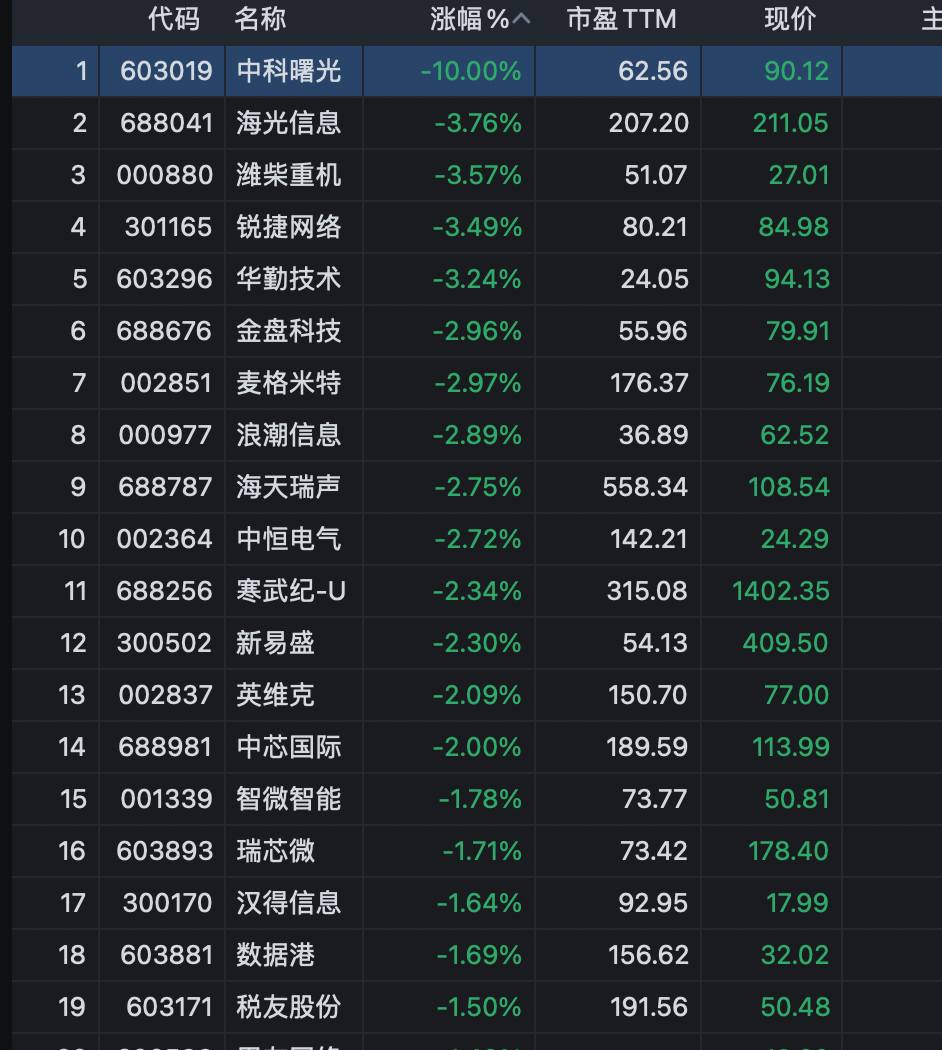Click stock code 002837

coord(165,695)
